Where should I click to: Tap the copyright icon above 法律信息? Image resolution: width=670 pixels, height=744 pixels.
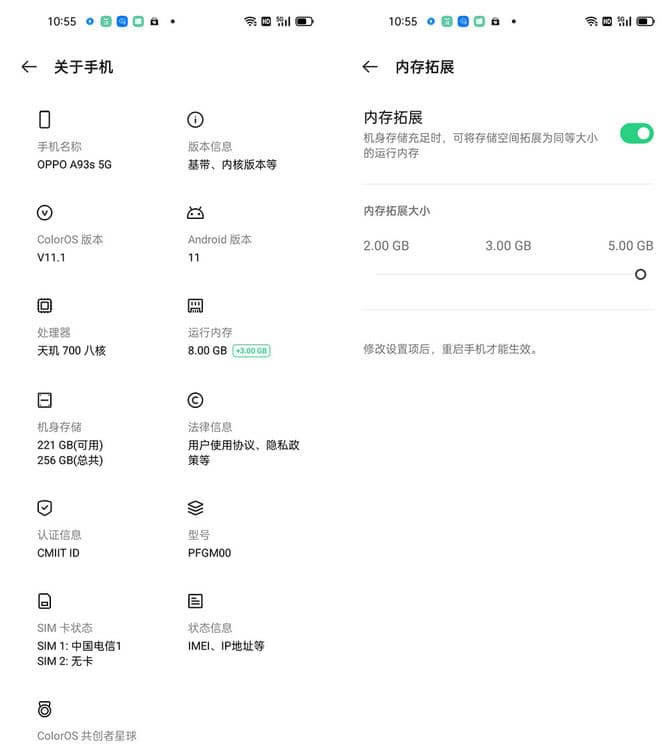coord(195,400)
